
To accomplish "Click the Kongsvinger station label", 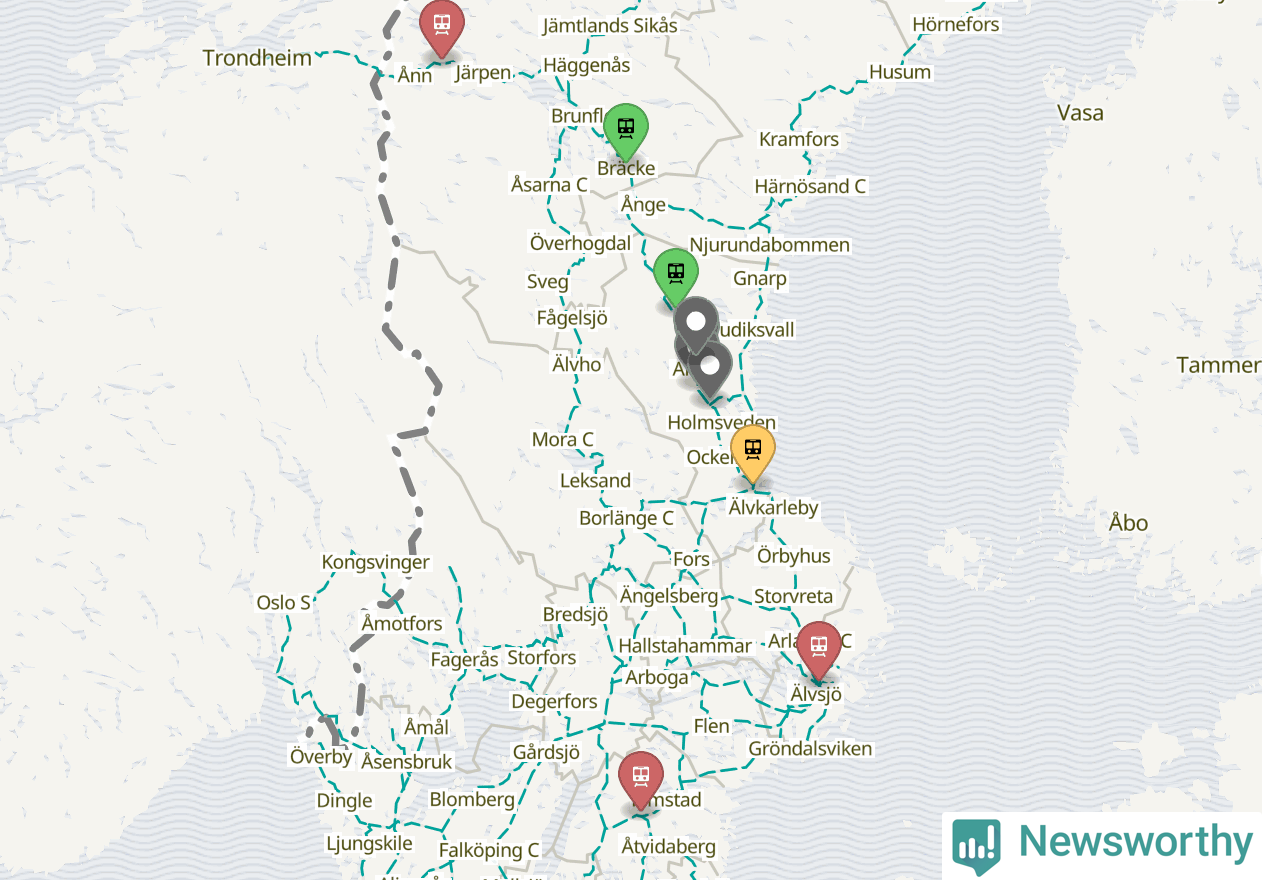I will point(376,562).
